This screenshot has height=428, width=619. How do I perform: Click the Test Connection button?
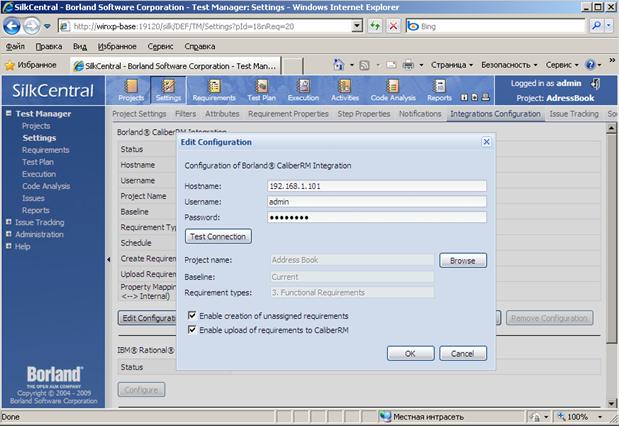[x=218, y=237]
